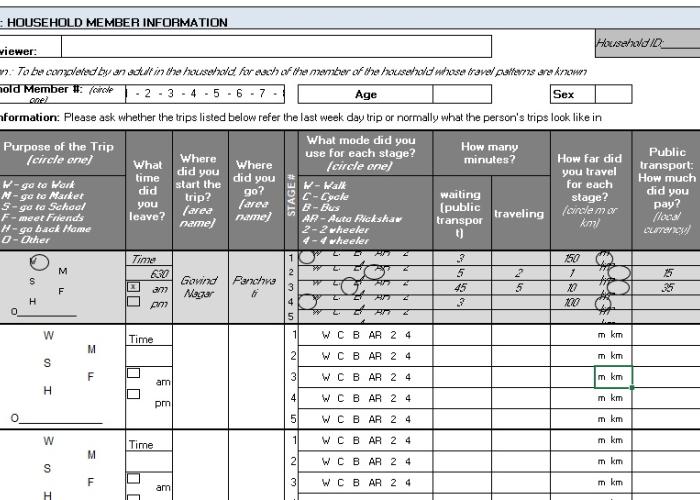Image resolution: width=700 pixels, height=500 pixels.
Task: Select the vertical STAGE # header cell
Action: 291,191
